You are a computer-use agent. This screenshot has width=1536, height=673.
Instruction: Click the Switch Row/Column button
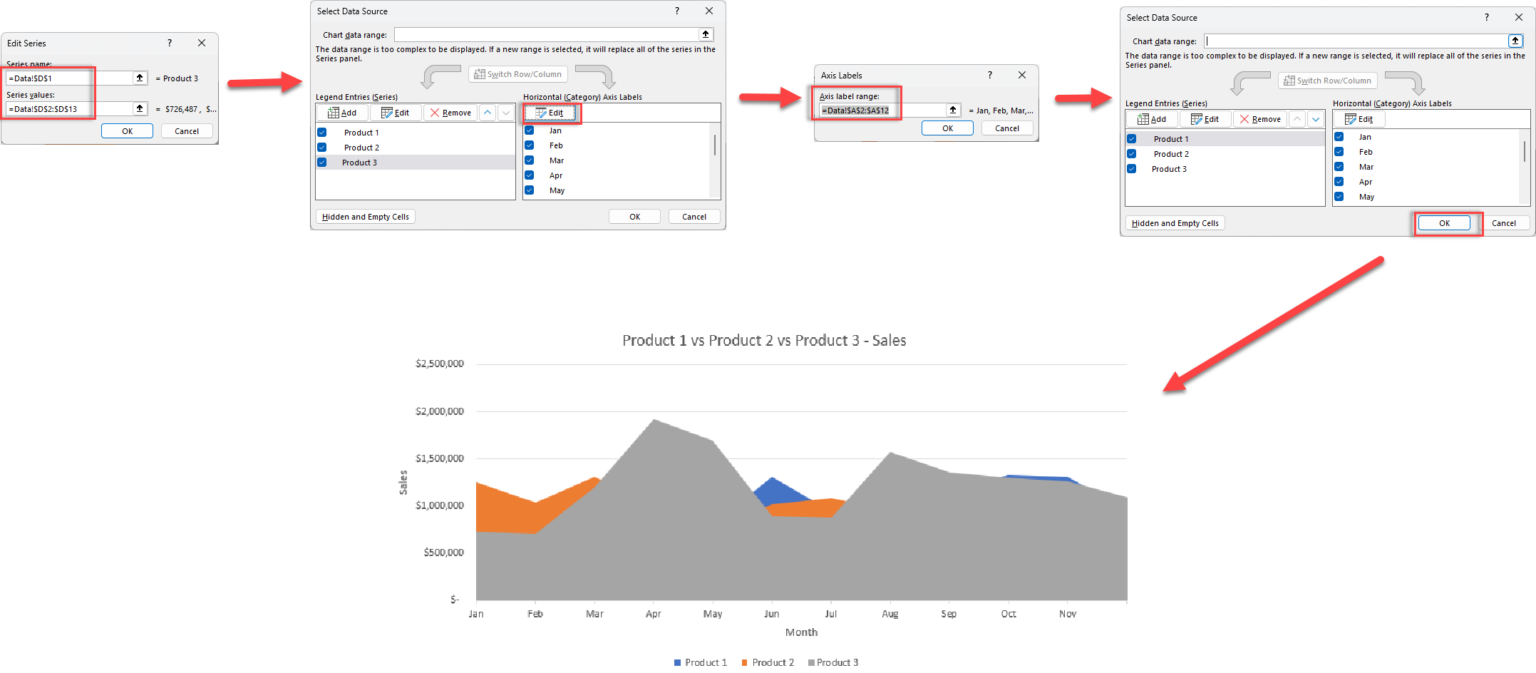click(517, 73)
